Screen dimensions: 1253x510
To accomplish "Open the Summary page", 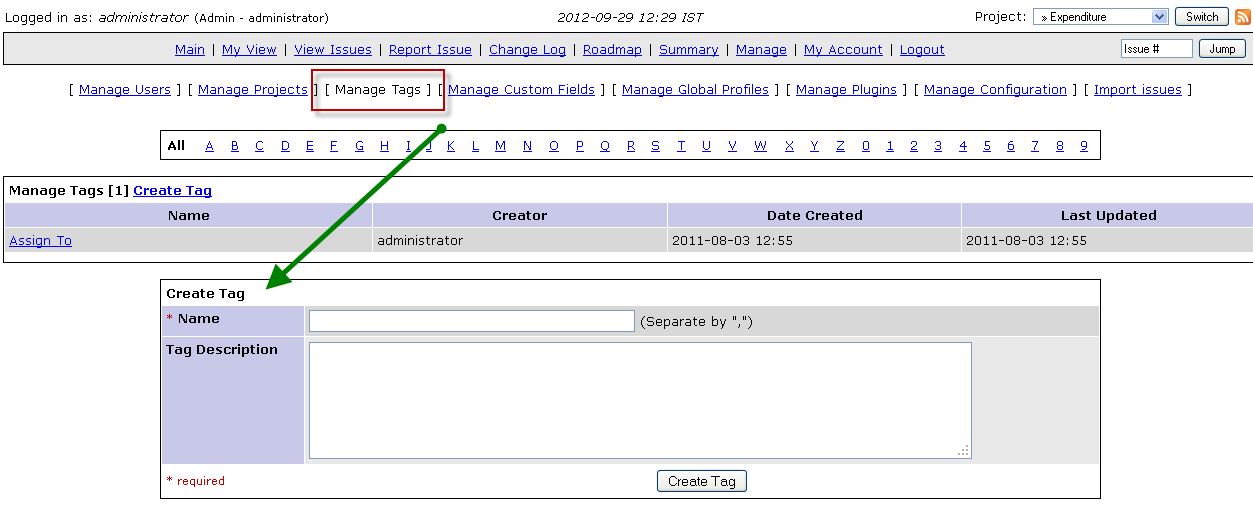I will point(689,50).
